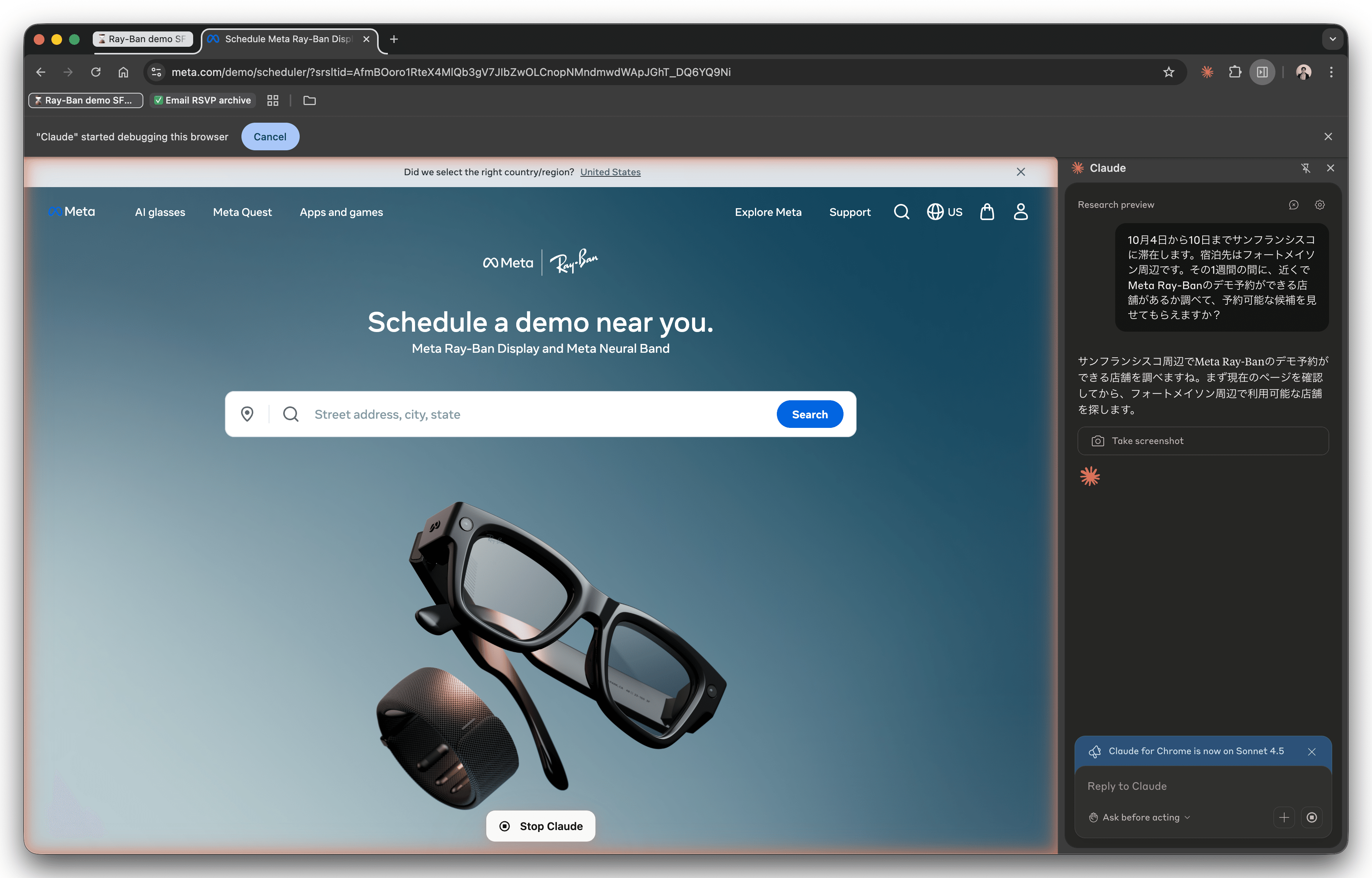Switch to Ray-Ban demo SF tab

(x=143, y=39)
